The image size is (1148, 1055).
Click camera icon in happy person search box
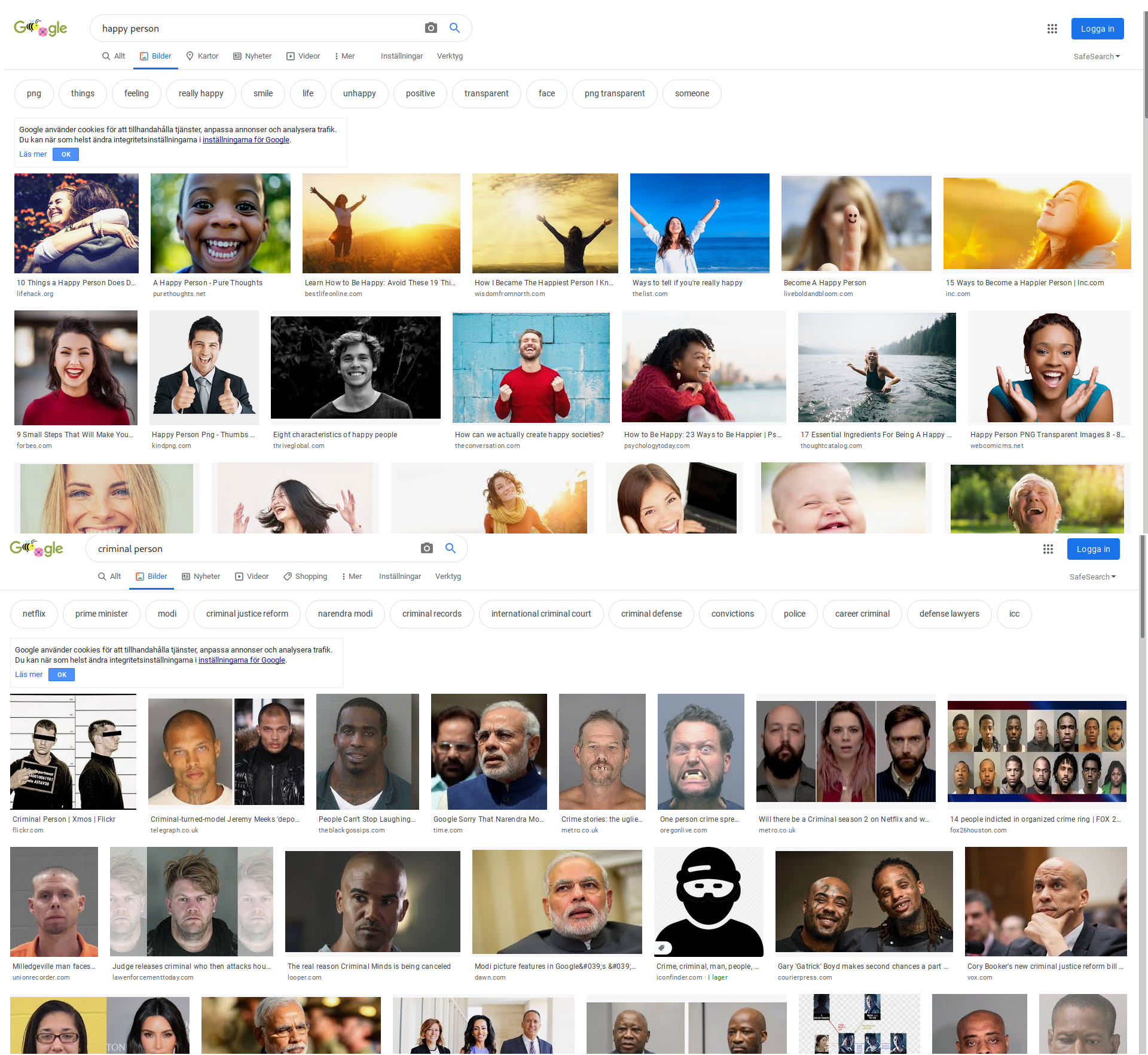tap(430, 28)
